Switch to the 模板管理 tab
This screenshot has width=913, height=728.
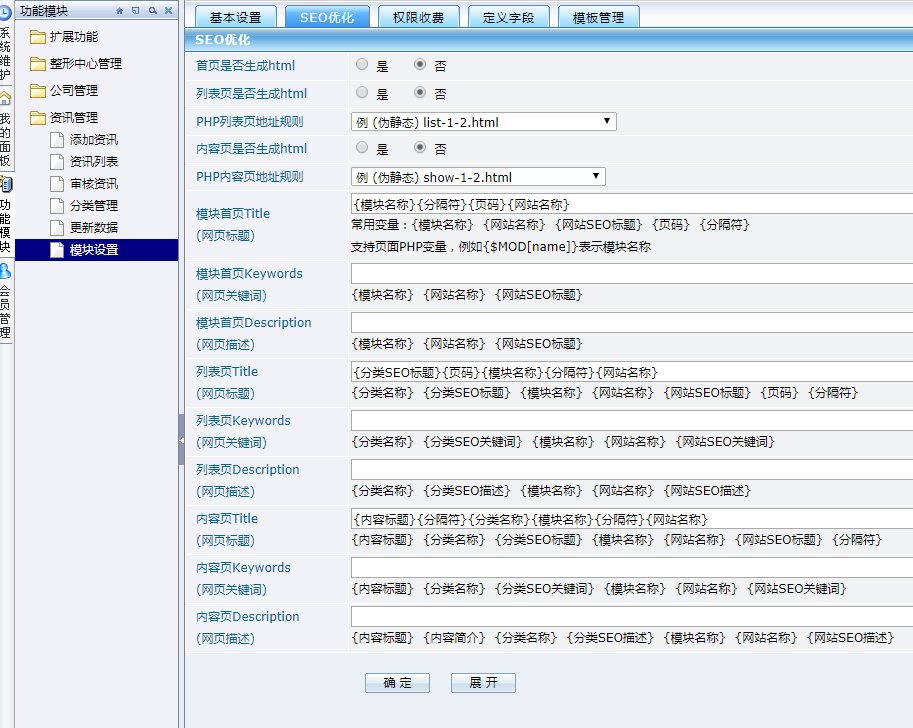598,18
